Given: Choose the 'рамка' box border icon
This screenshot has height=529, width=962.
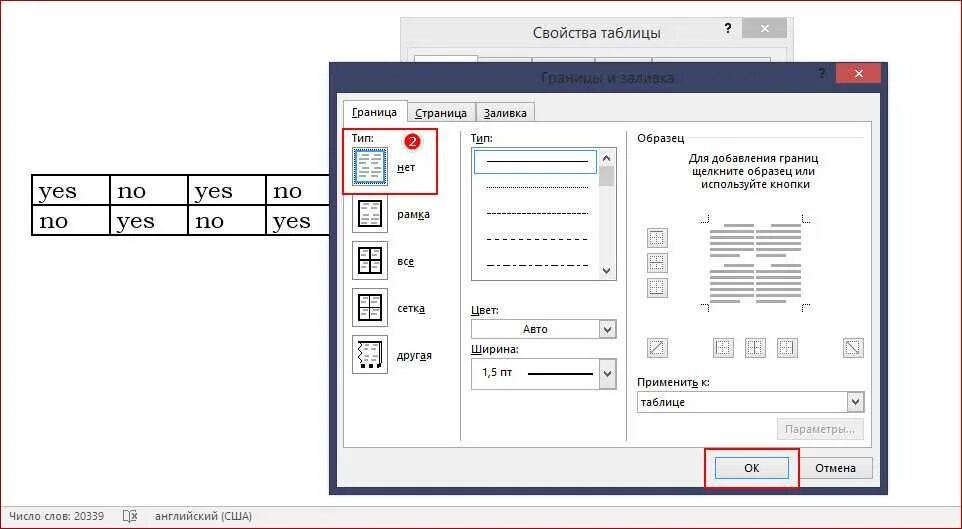Looking at the screenshot, I should click(x=370, y=214).
